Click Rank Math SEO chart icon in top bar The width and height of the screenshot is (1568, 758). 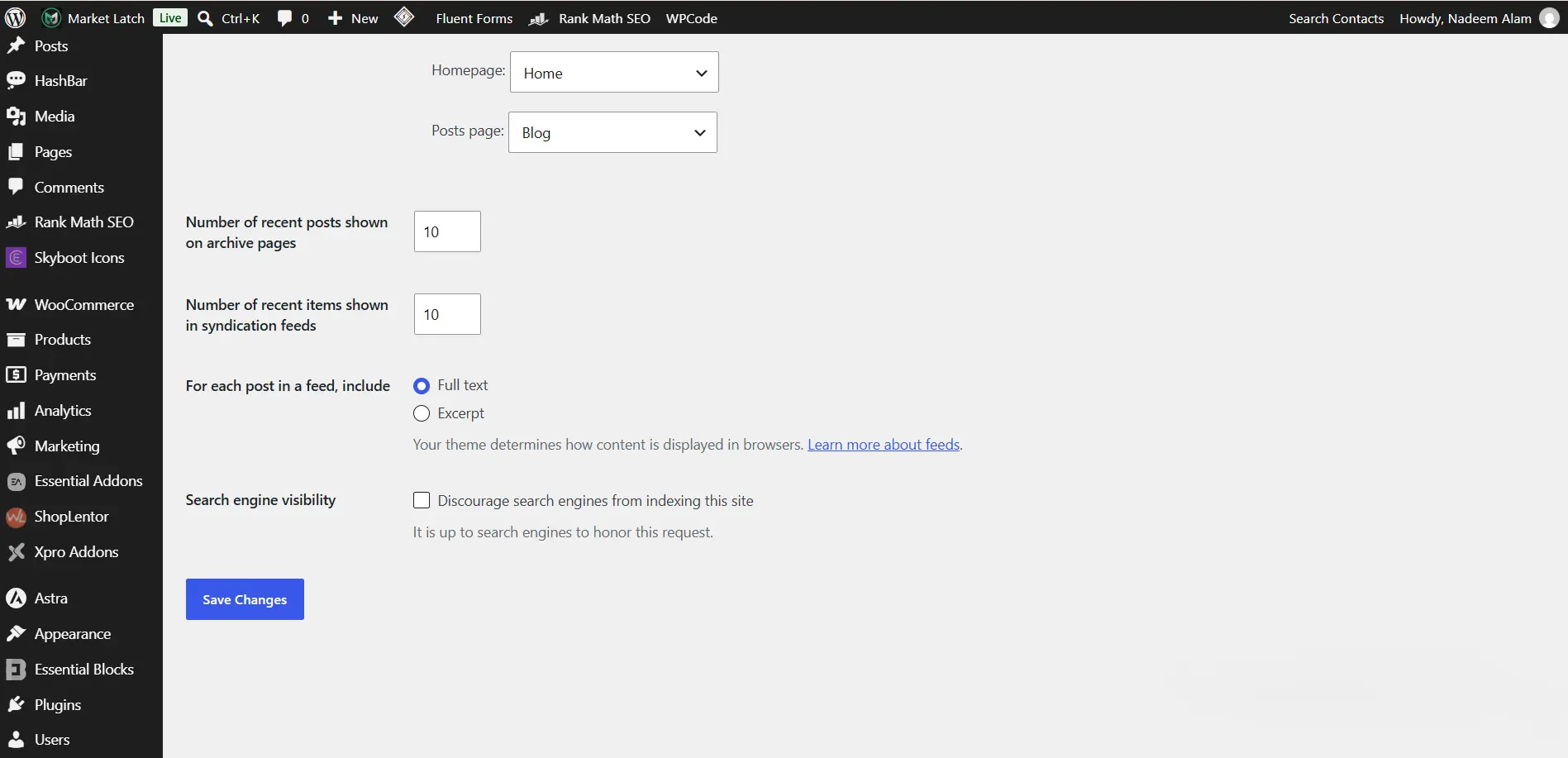[539, 18]
